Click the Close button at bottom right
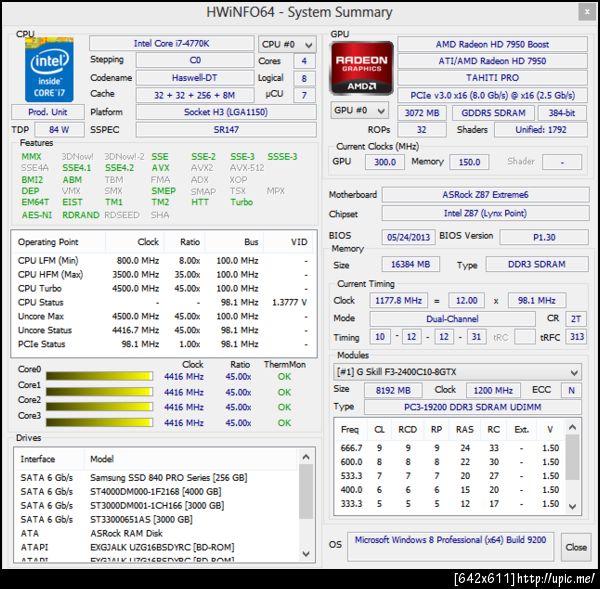Screen dimensions: 600x589 576,547
